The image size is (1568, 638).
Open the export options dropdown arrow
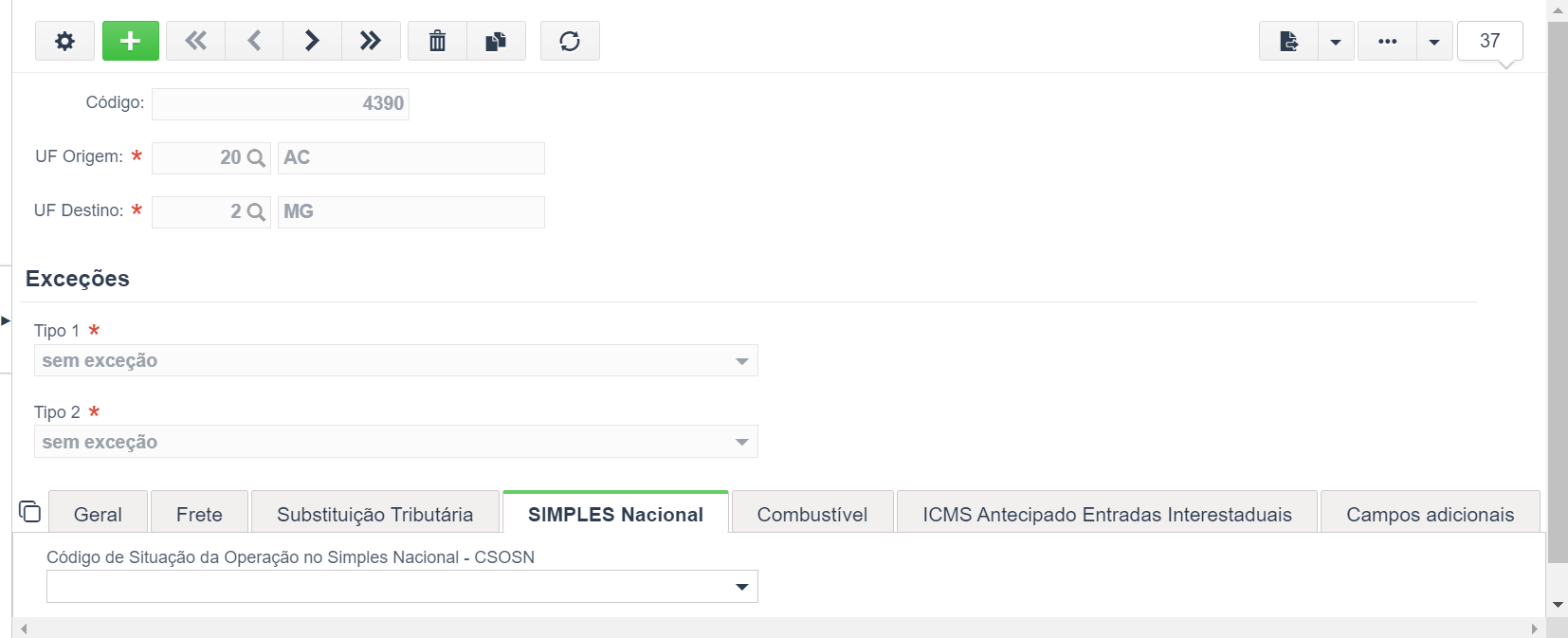pos(1336,41)
